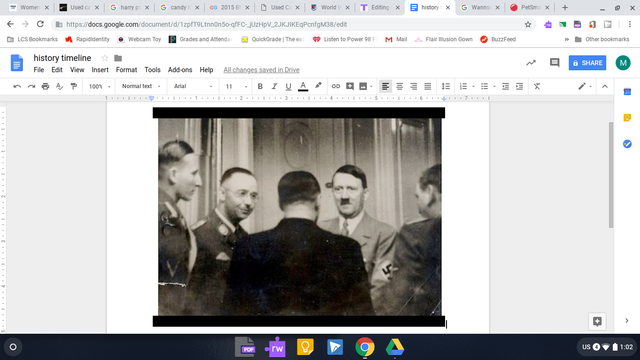This screenshot has height=360, width=640.
Task: Open the Arial font dropdown
Action: [193, 86]
